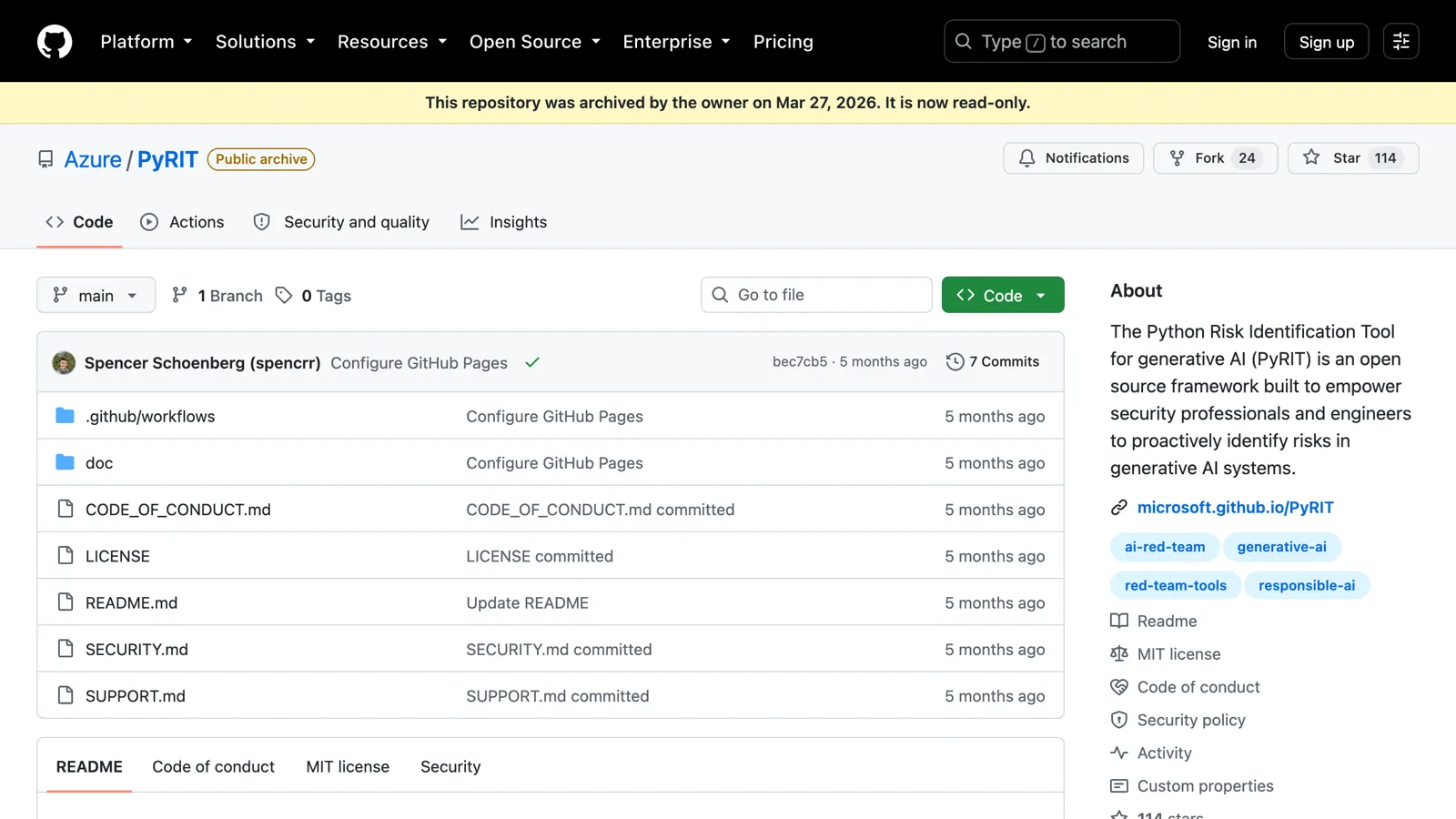This screenshot has width=1456, height=819.
Task: Click the GitHub octocat logo
Action: pyautogui.click(x=55, y=42)
